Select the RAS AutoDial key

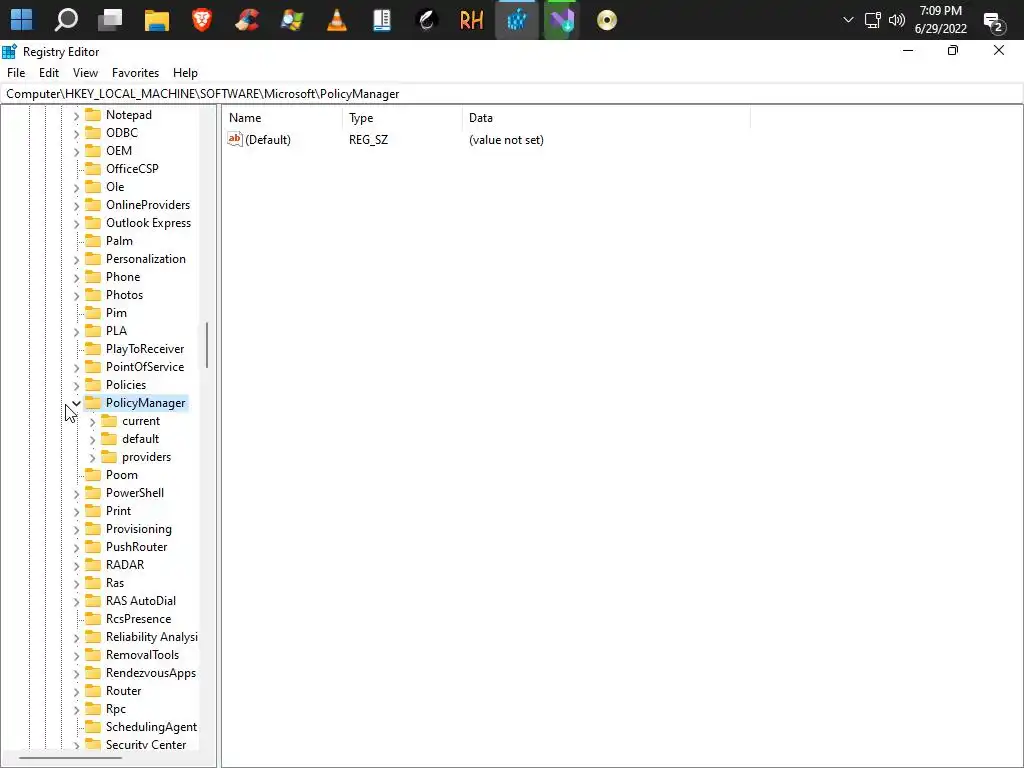click(x=140, y=601)
